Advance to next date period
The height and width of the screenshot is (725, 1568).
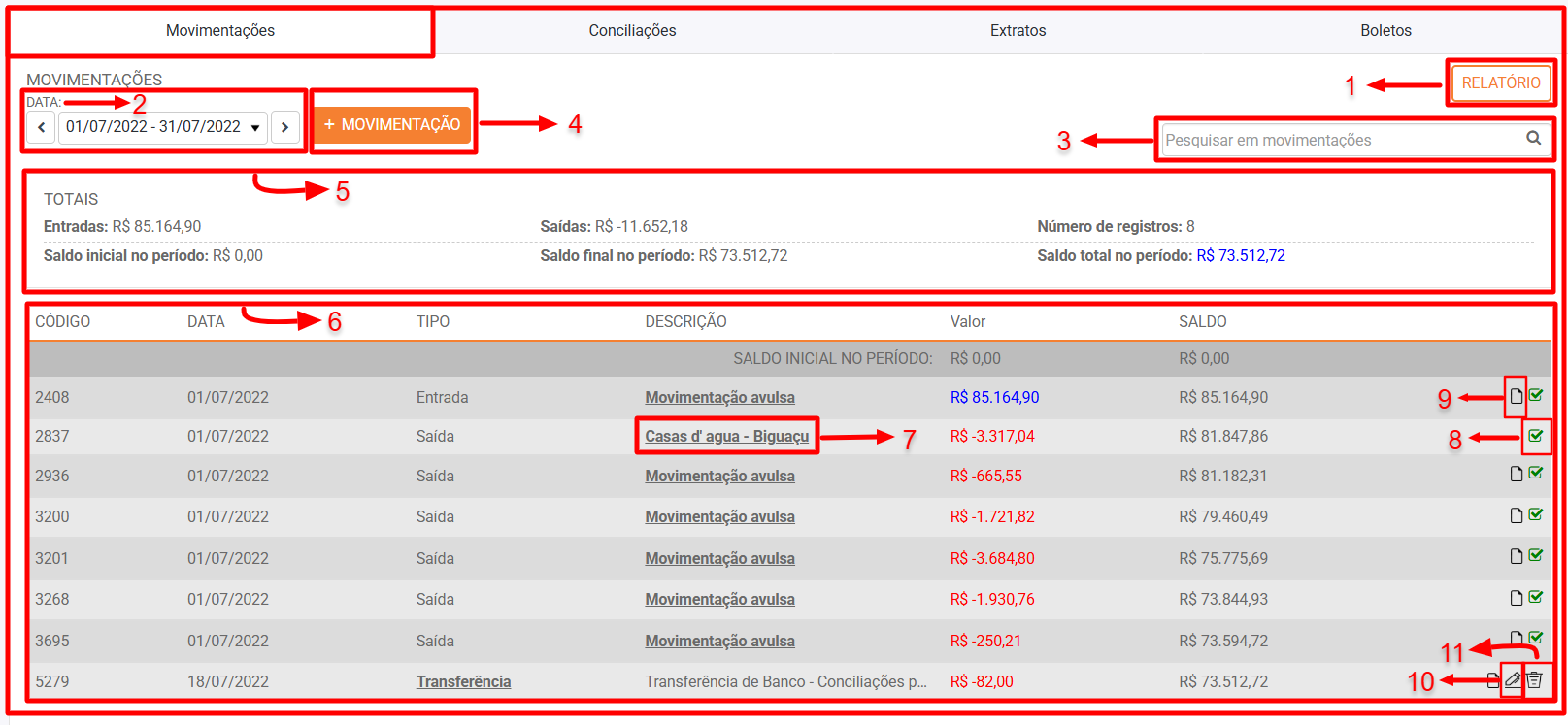coord(284,127)
